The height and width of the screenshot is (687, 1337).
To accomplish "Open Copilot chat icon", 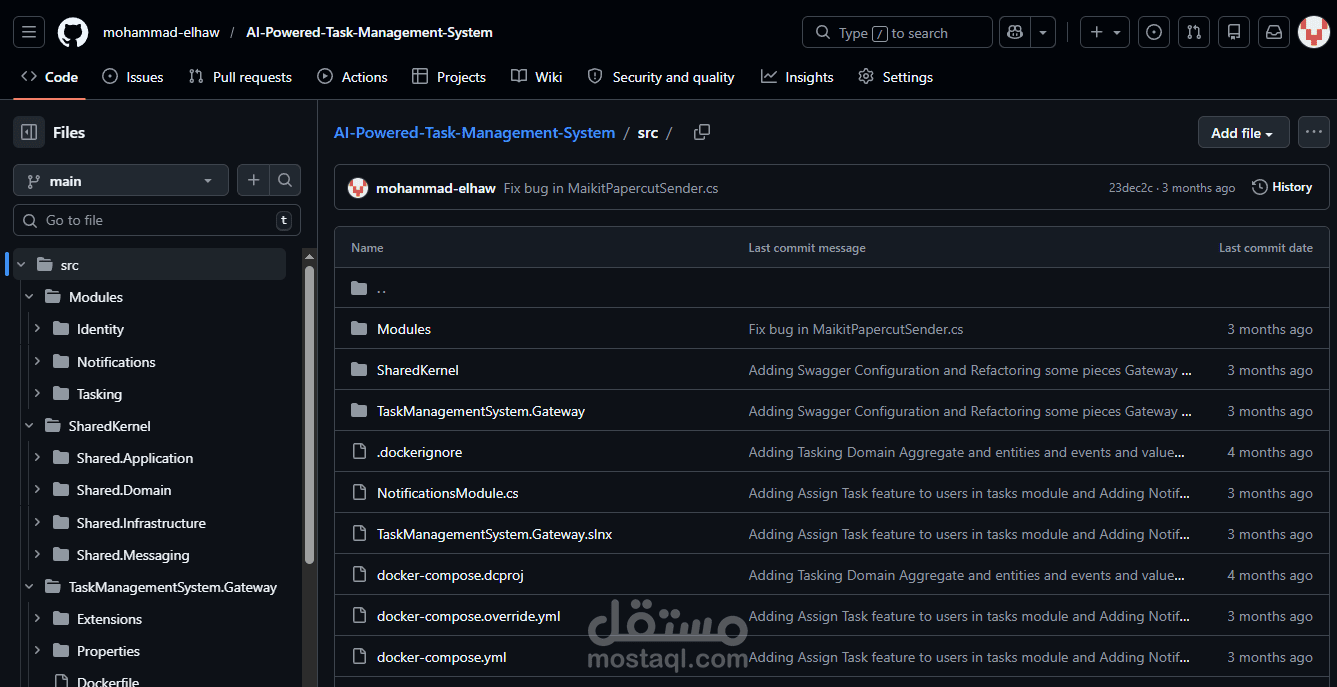I will (x=1015, y=32).
